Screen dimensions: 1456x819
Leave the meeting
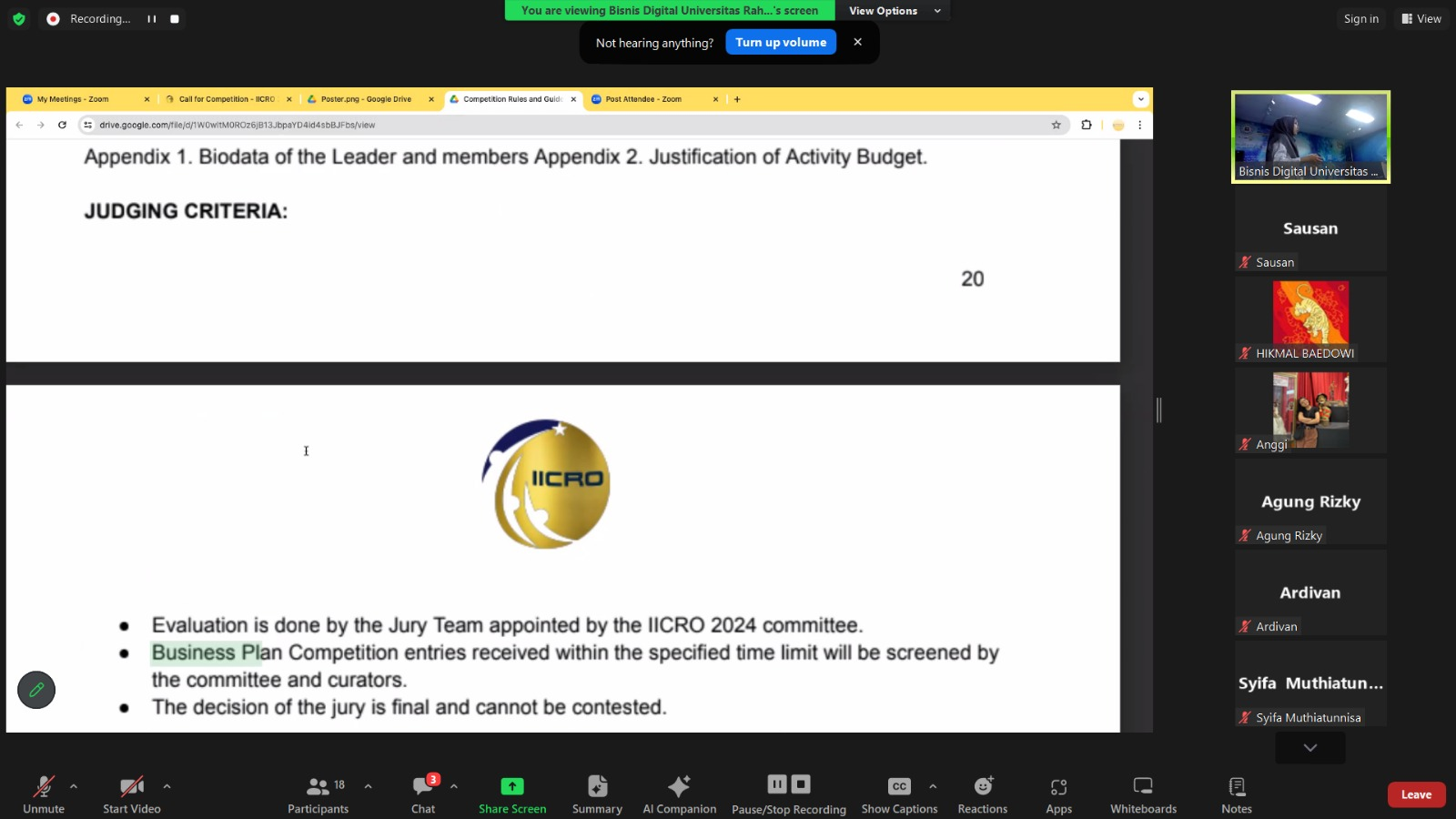(1416, 794)
